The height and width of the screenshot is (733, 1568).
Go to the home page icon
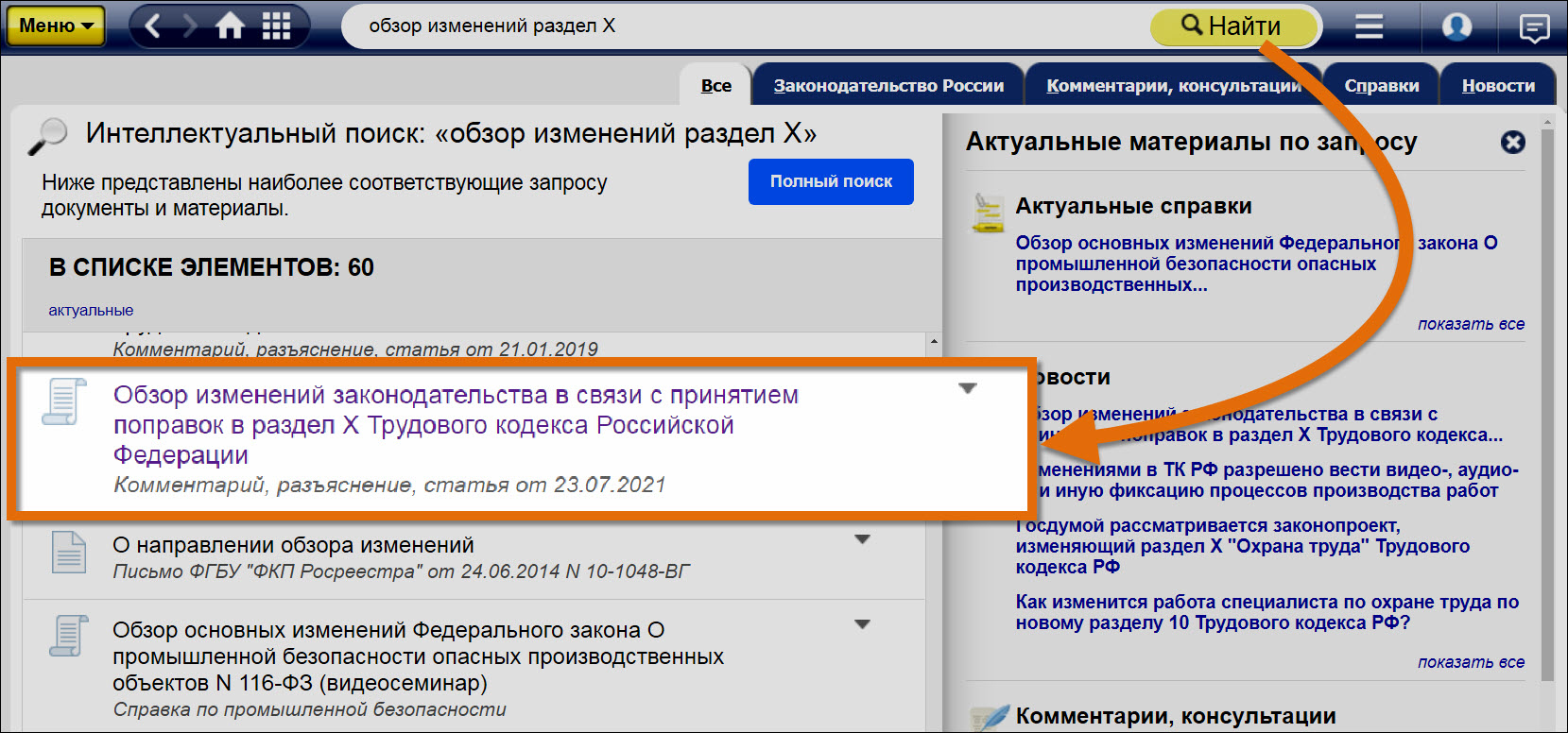click(231, 26)
